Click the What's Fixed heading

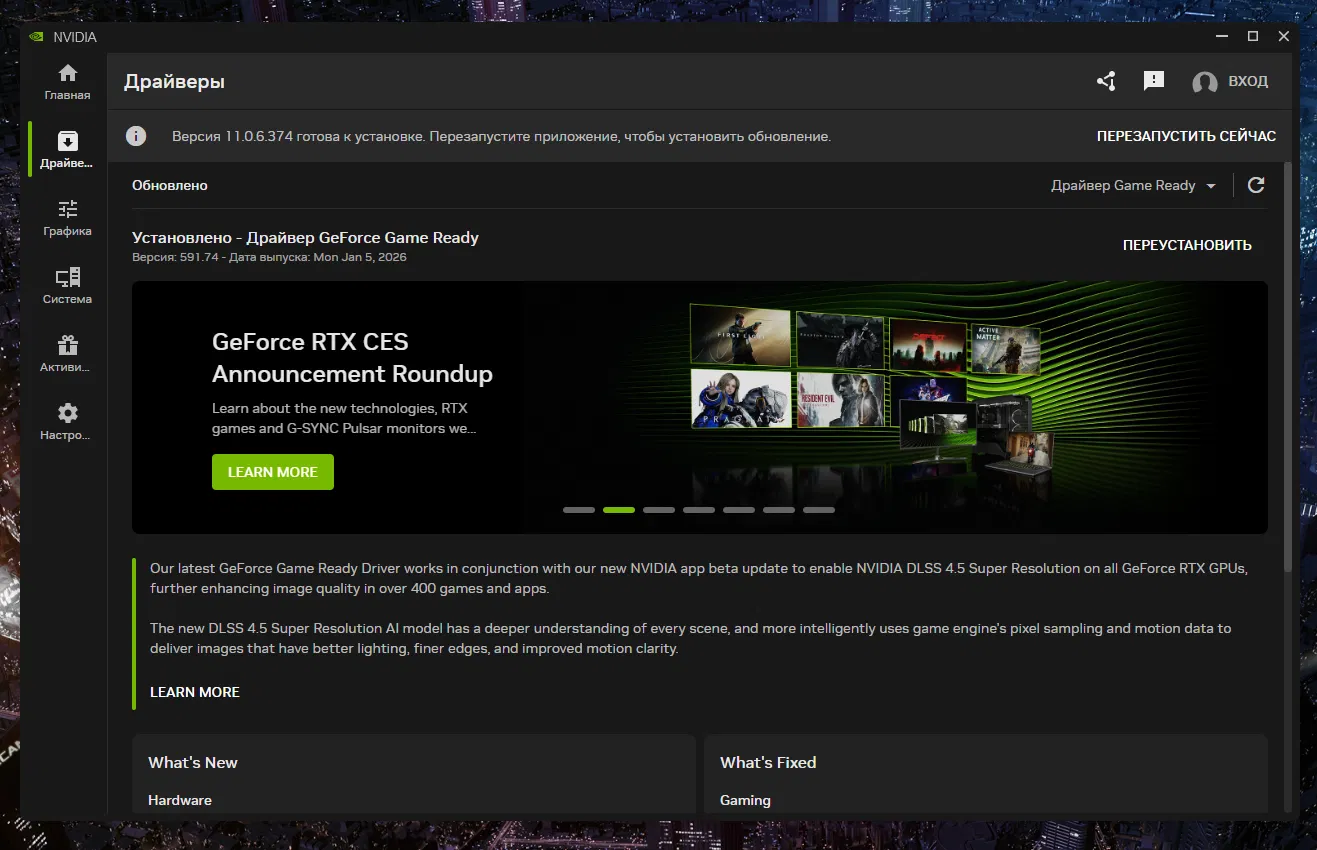coord(768,762)
